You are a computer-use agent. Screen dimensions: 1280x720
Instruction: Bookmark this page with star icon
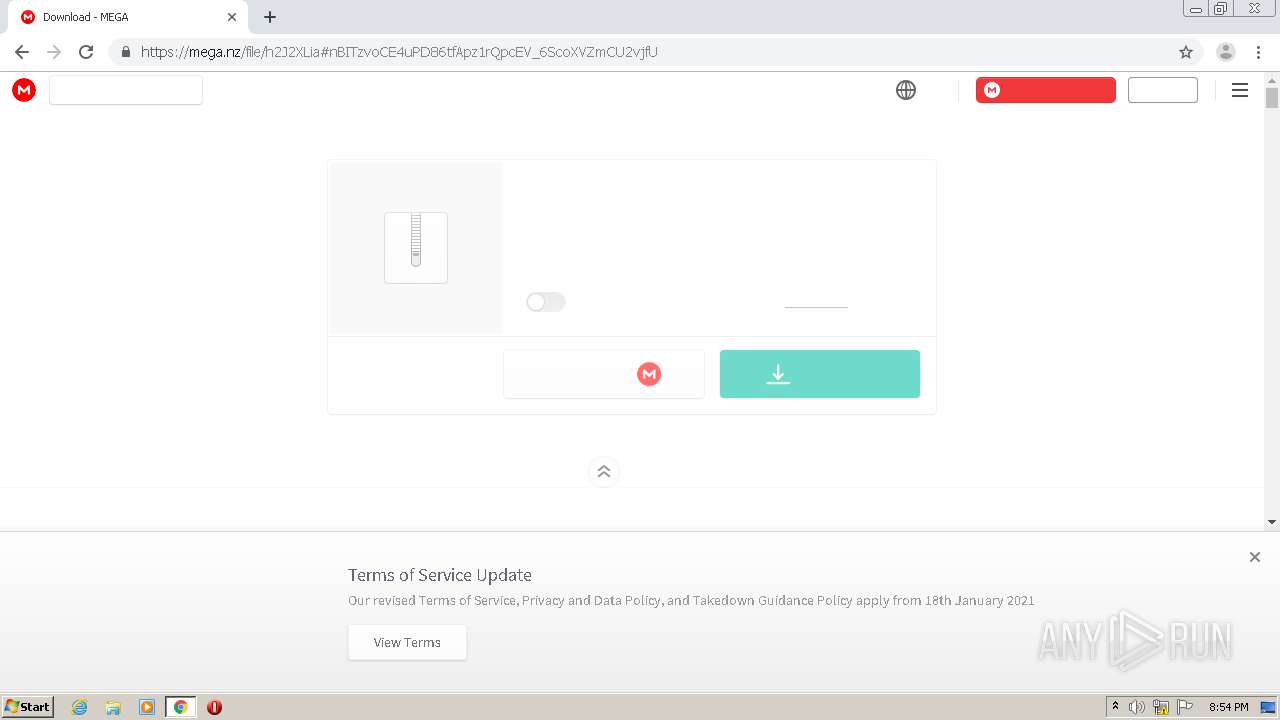point(1186,52)
